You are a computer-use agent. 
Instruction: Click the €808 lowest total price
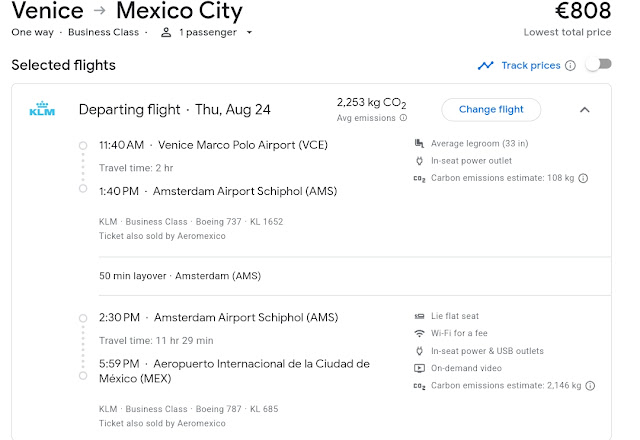[583, 11]
